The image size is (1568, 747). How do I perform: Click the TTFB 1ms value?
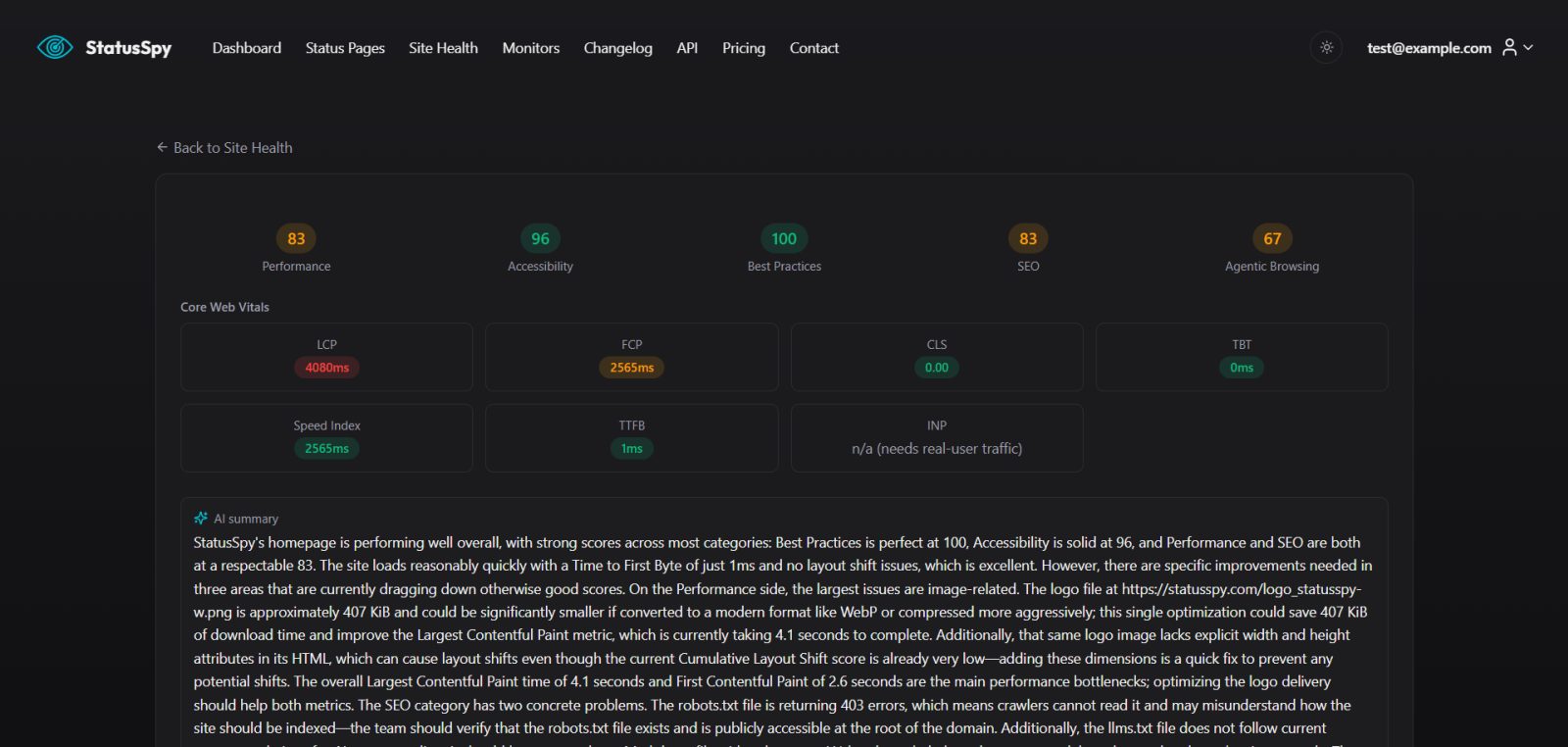click(x=632, y=449)
